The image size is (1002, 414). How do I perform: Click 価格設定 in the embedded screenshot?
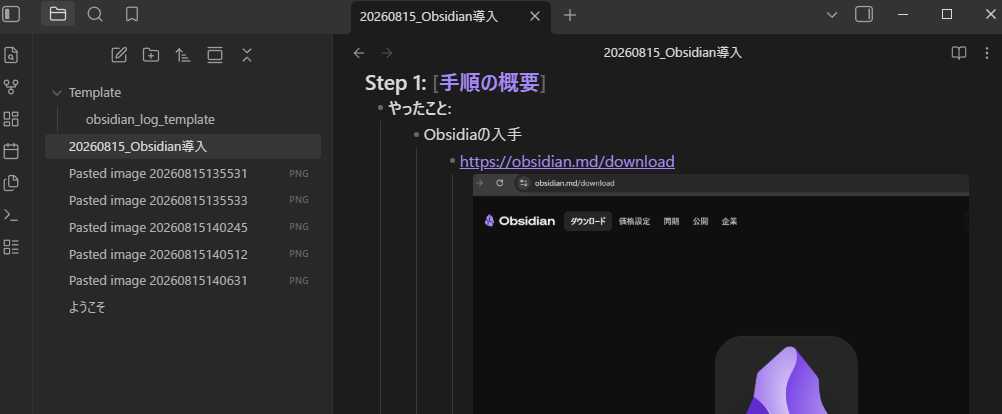click(x=634, y=222)
